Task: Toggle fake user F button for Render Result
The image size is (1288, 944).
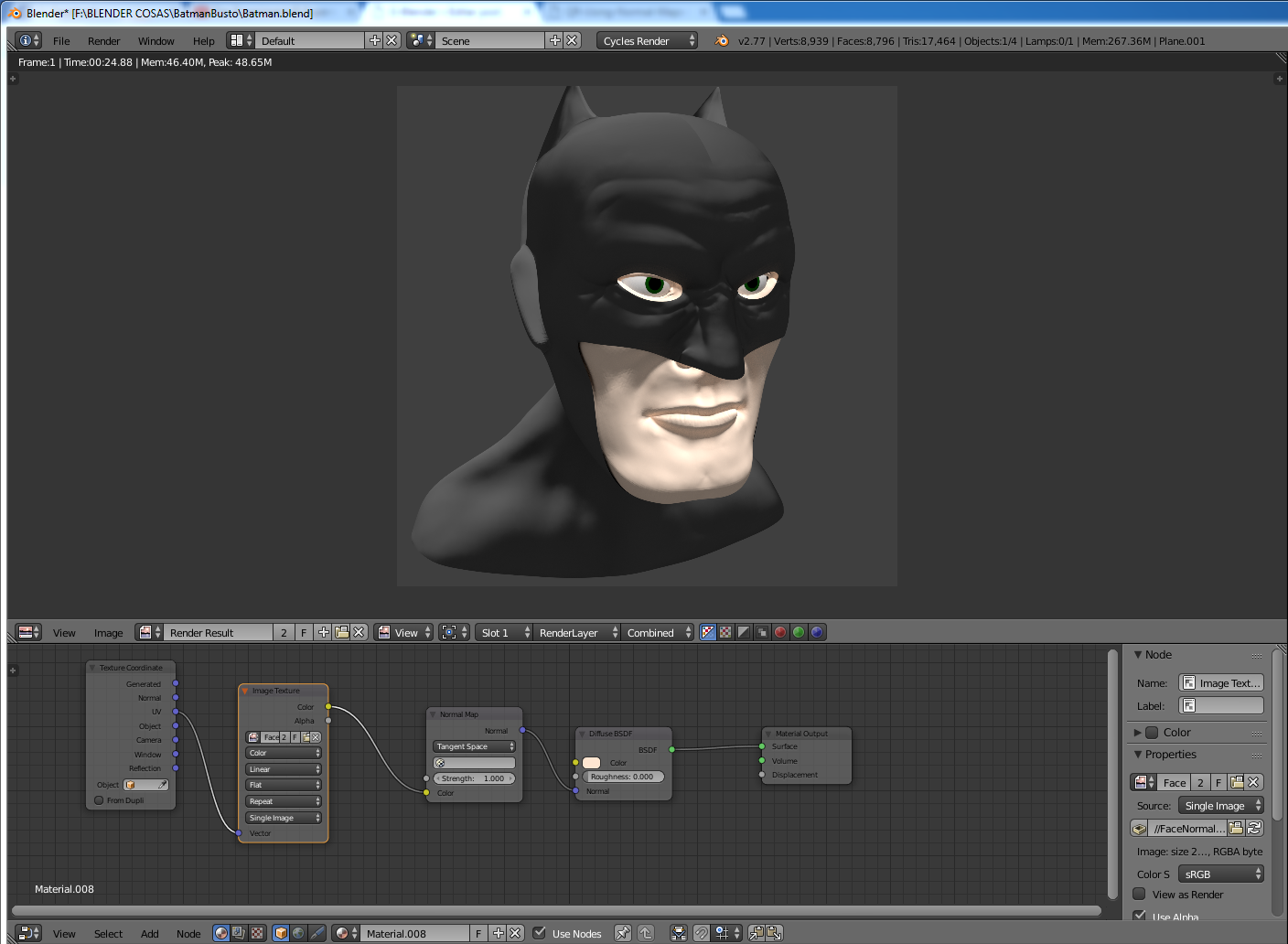Action: [305, 632]
